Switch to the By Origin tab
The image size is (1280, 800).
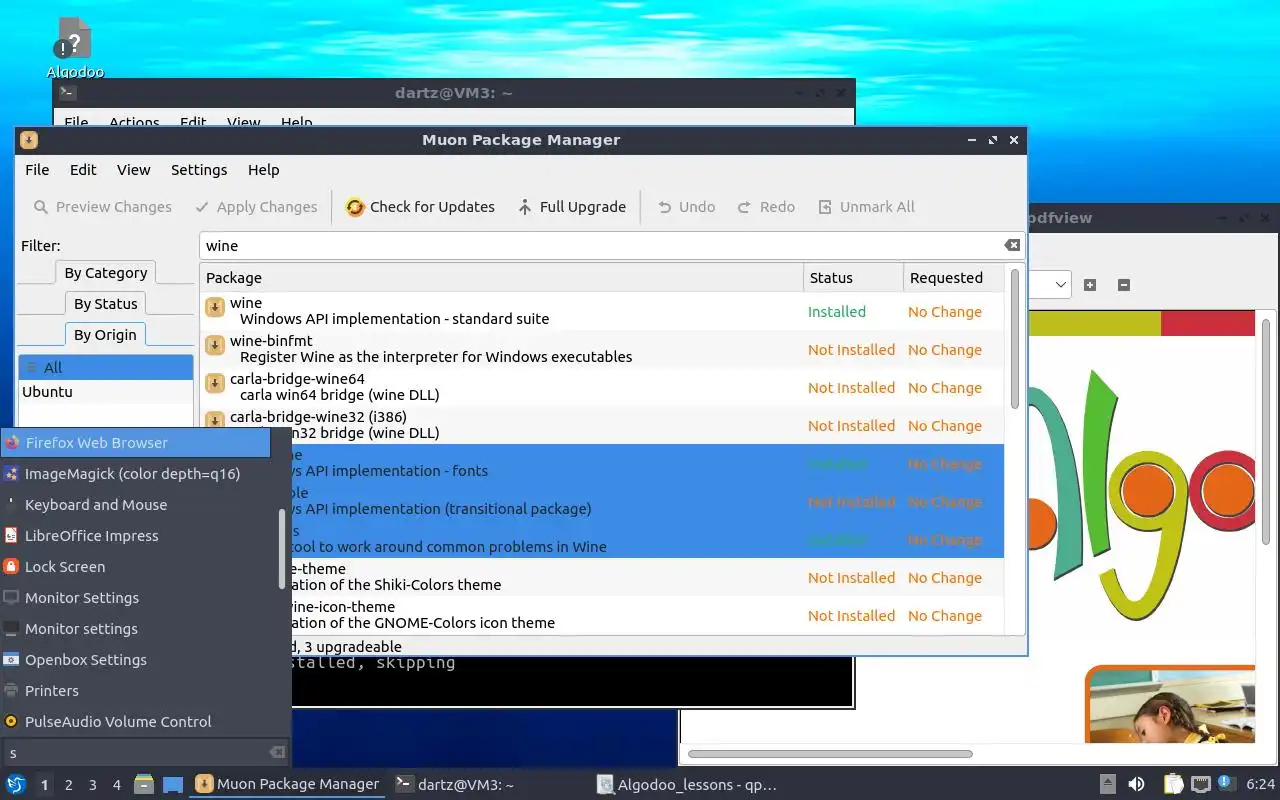click(105, 335)
